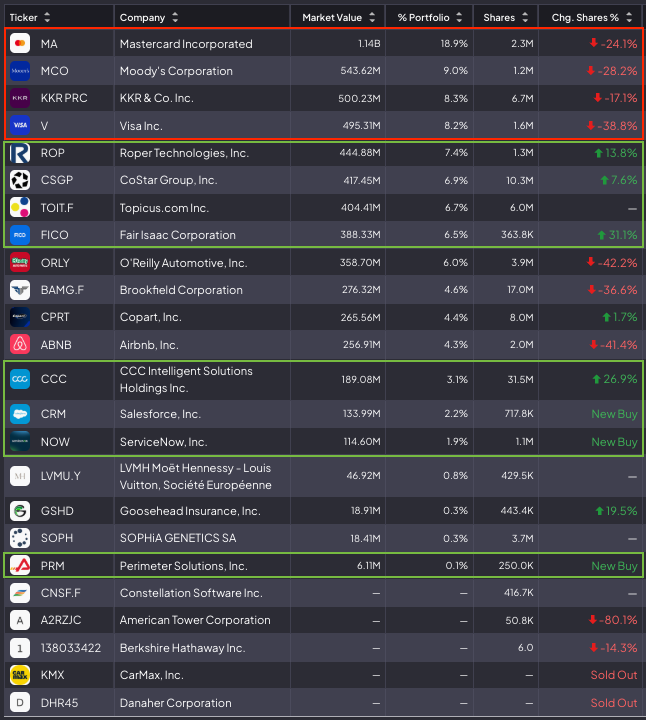Sort table by Company column arrows
Viewport: 646px width, 720px height.
174,17
